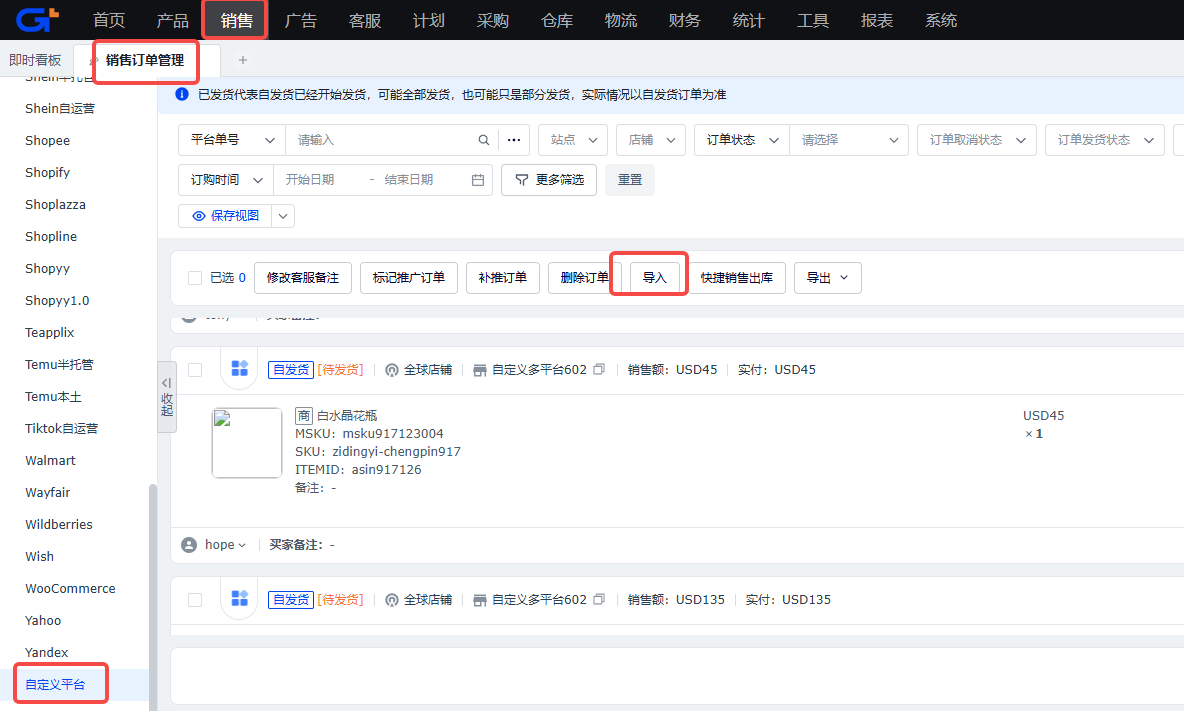Open the three-dots options beside search field
The image size is (1184, 711).
point(514,140)
